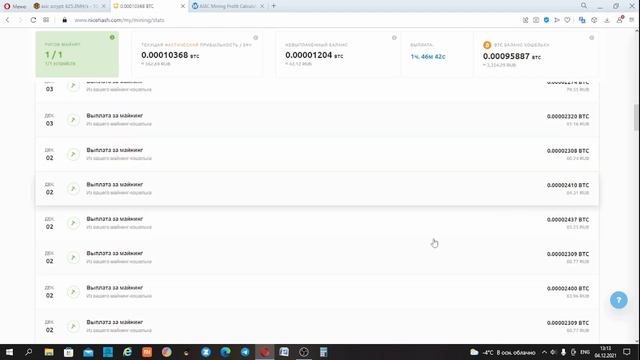Open OBS Studio from the taskbar
Screen dimensions: 640x360
tap(304, 352)
